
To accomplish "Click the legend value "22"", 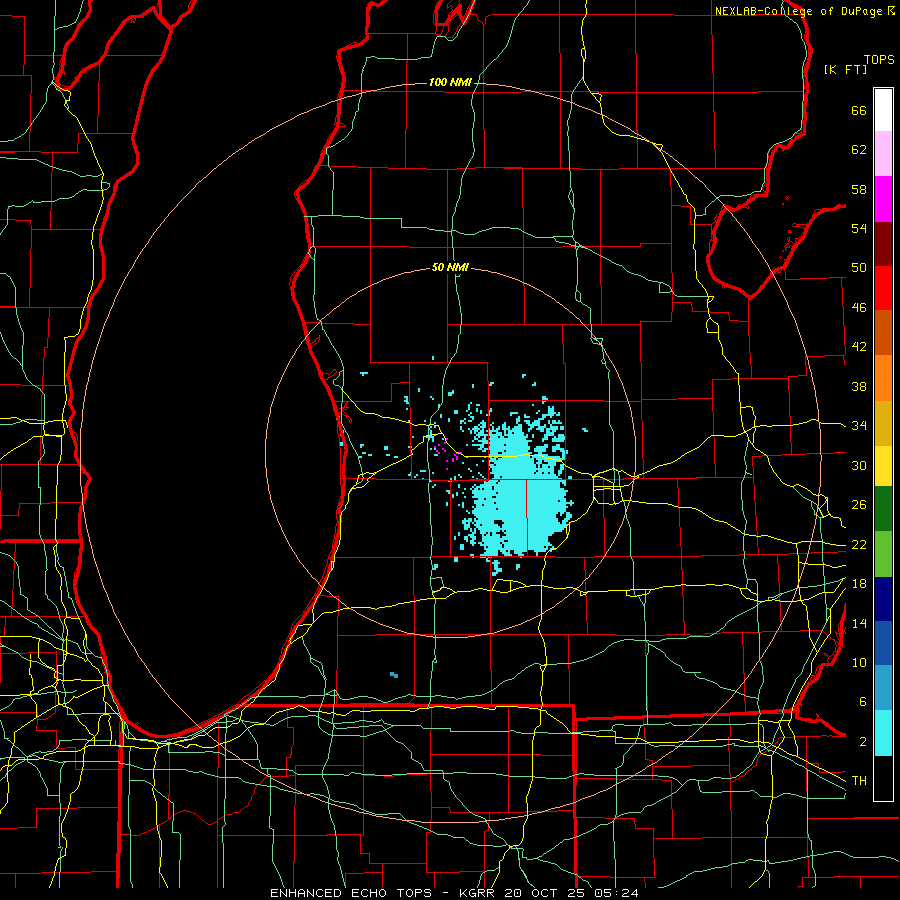I will click(859, 544).
